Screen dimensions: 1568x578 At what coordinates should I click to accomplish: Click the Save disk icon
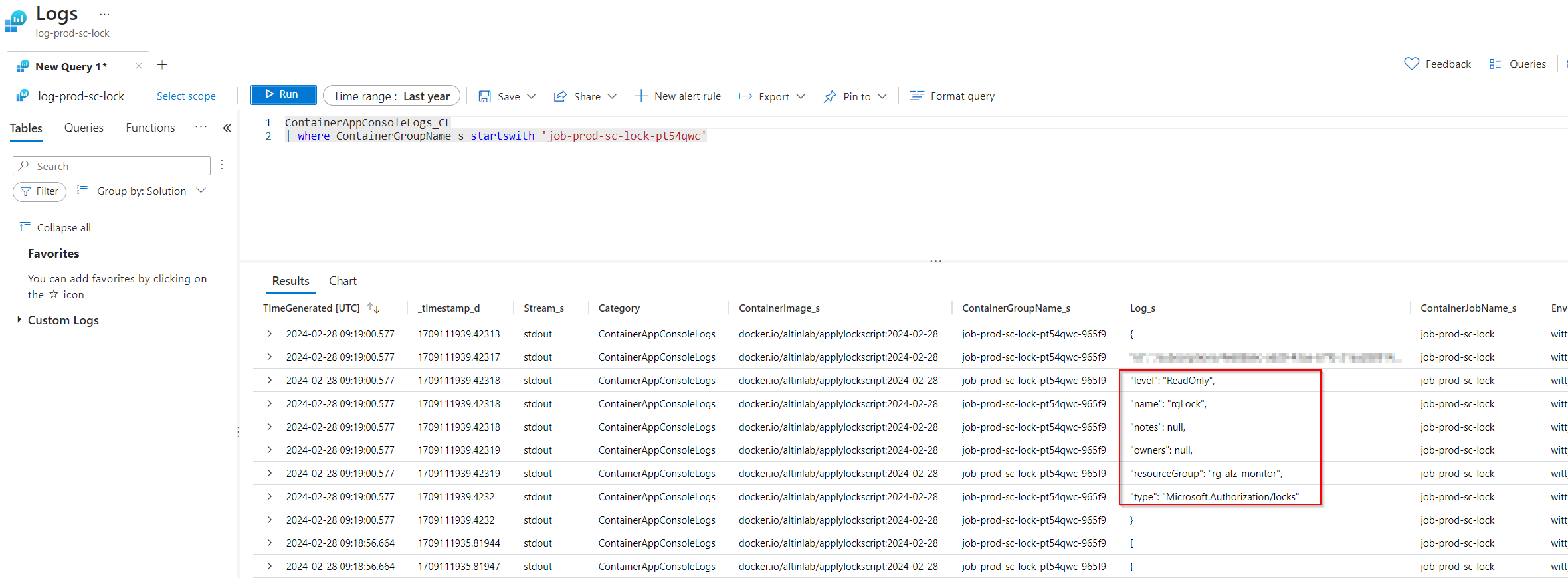point(485,96)
